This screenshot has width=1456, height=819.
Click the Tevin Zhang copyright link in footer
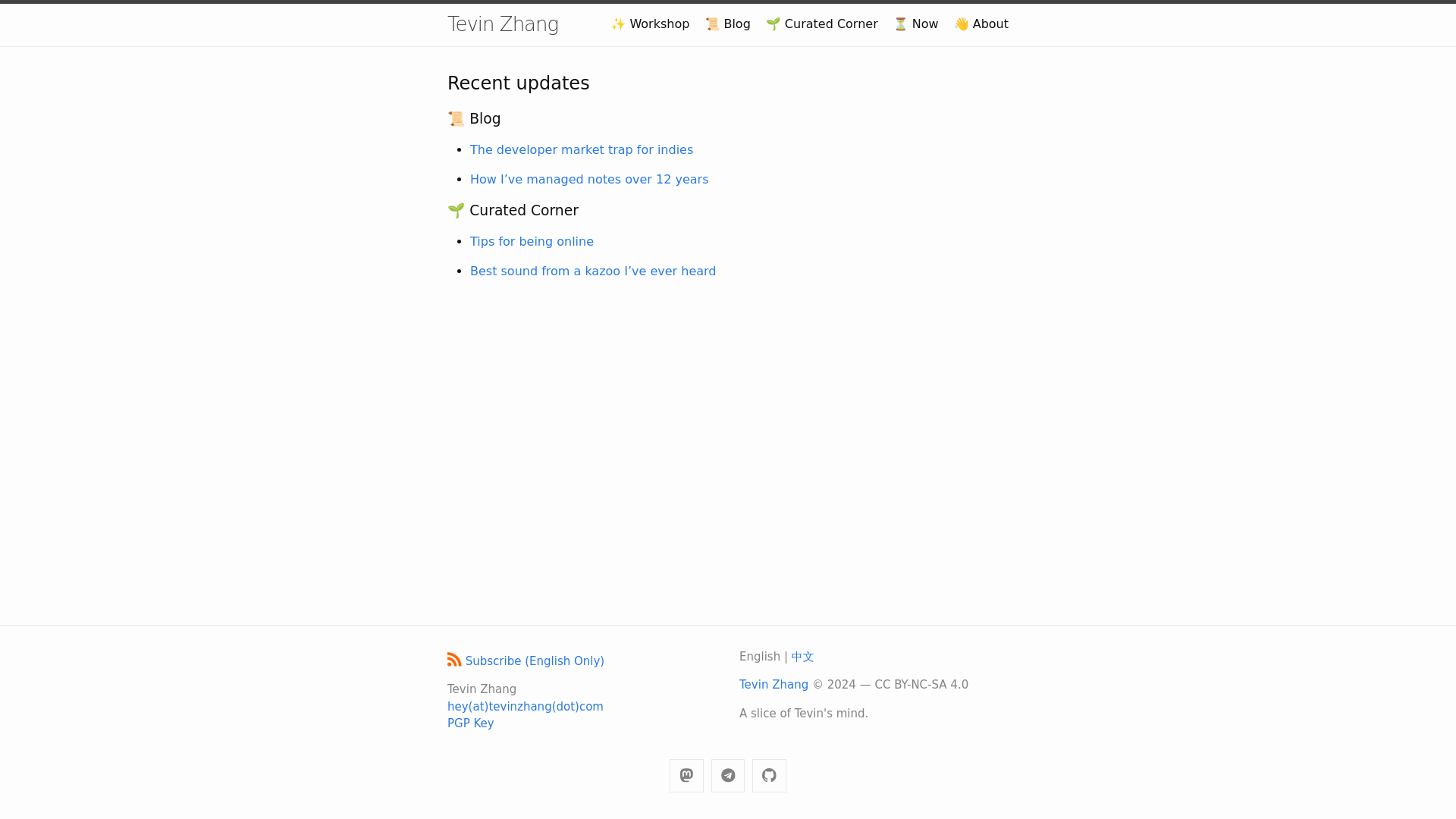pyautogui.click(x=773, y=685)
